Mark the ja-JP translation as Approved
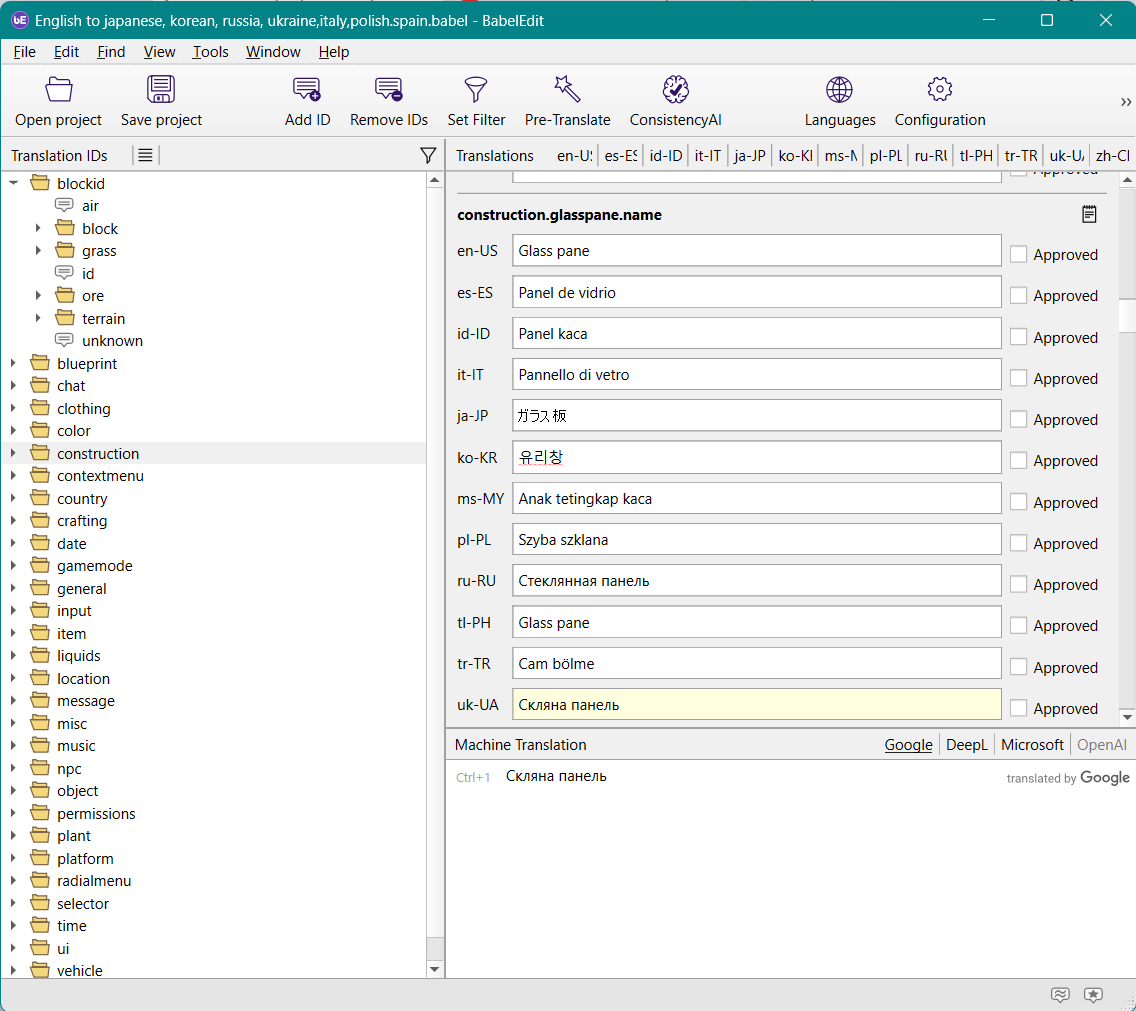 coord(1018,420)
